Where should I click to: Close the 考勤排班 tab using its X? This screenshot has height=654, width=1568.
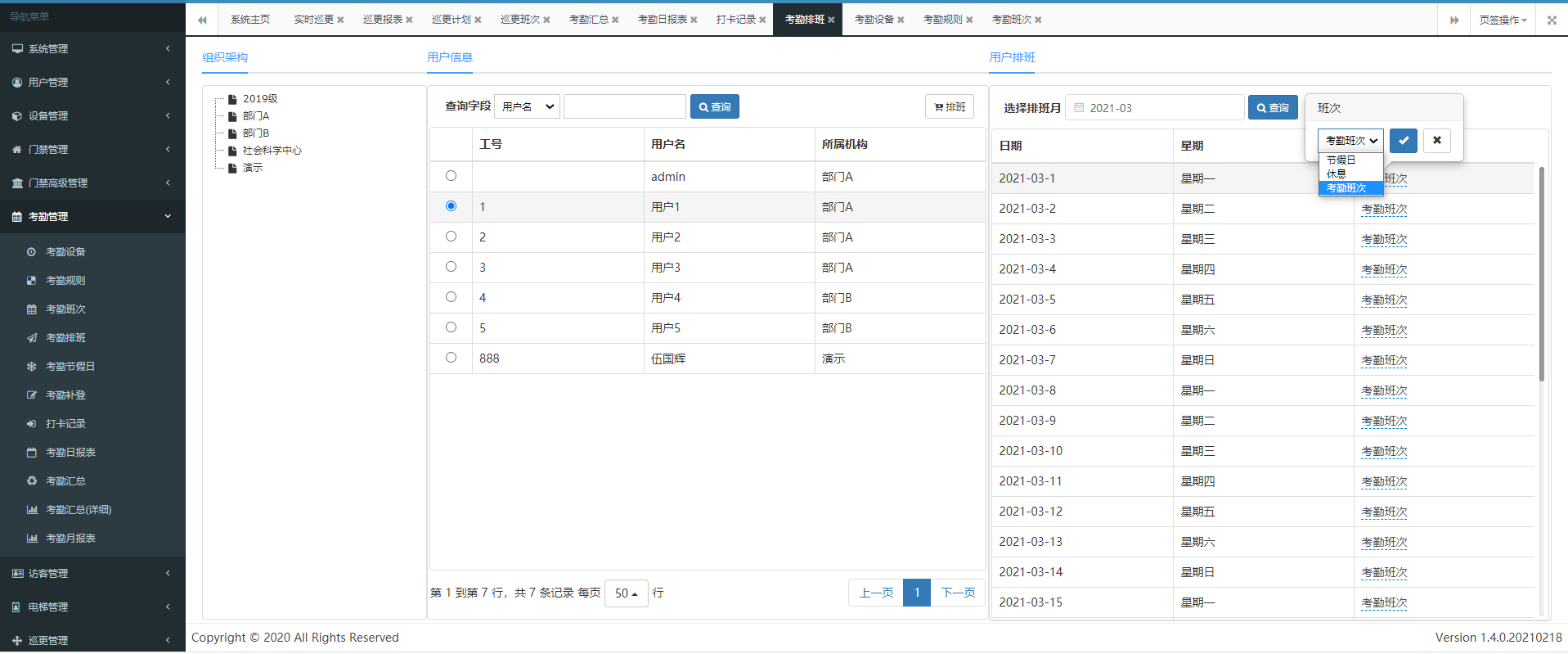click(x=831, y=20)
